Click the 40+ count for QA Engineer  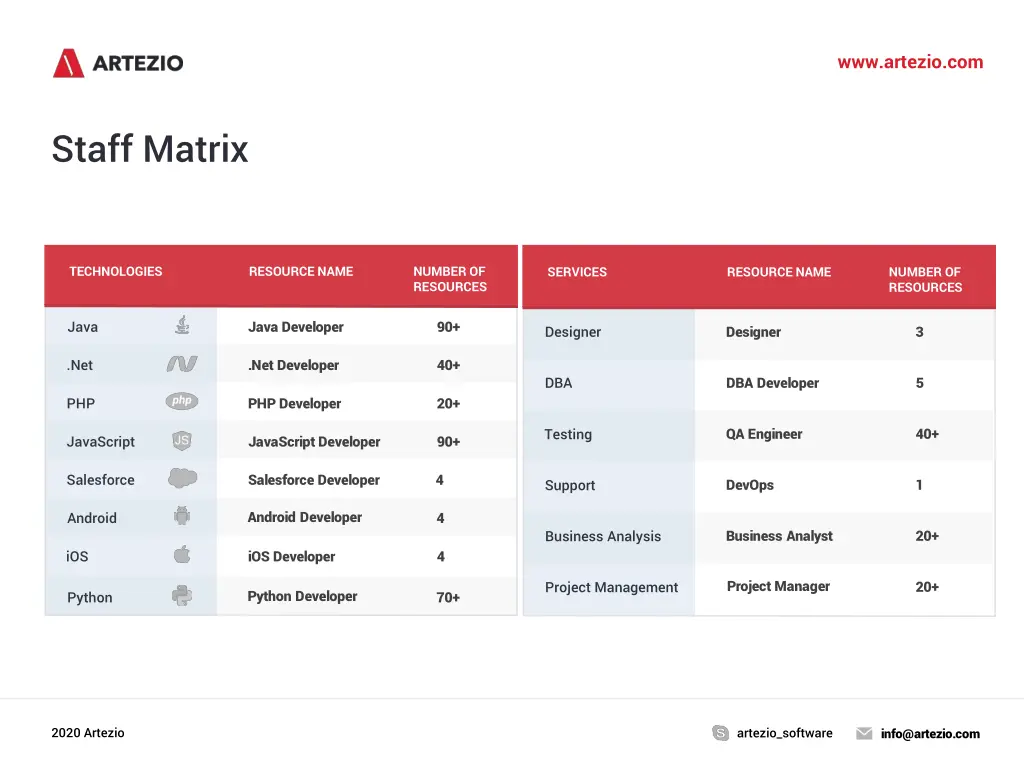point(927,434)
